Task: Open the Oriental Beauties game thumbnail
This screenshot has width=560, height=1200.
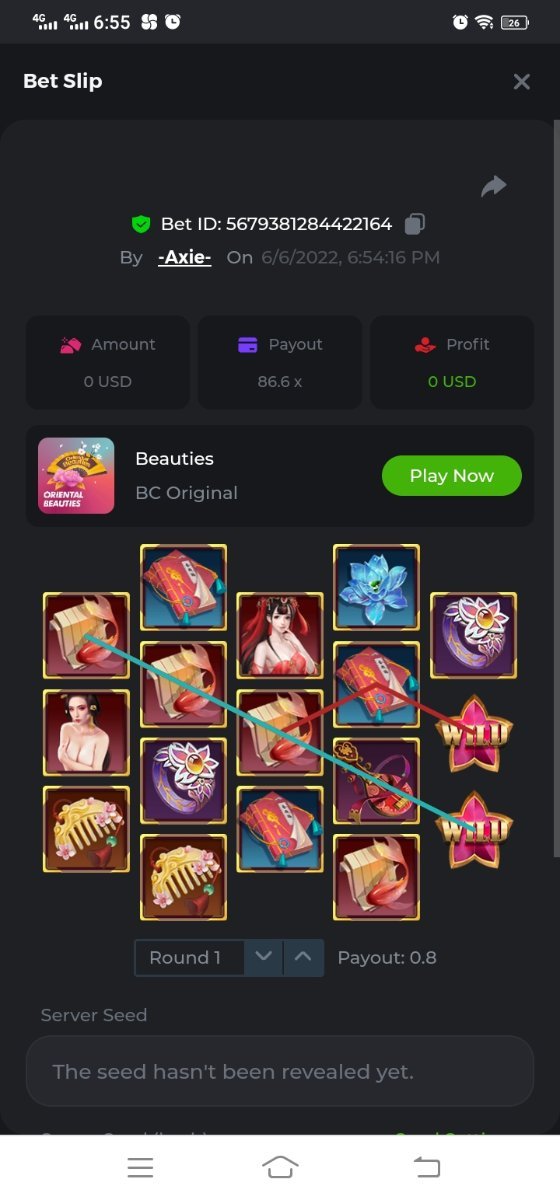Action: pos(76,476)
